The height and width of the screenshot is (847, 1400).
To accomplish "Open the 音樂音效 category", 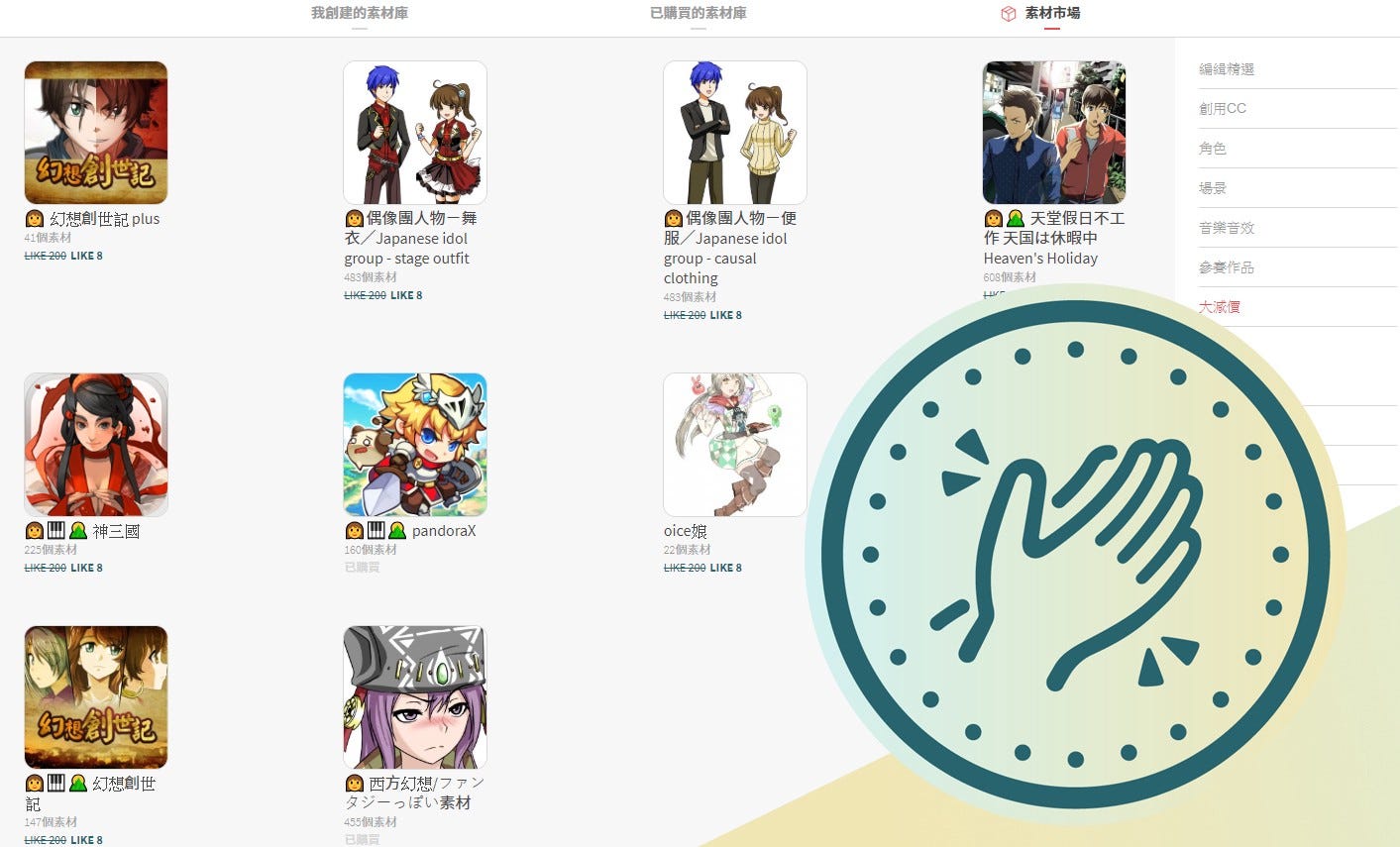I will tap(1227, 228).
